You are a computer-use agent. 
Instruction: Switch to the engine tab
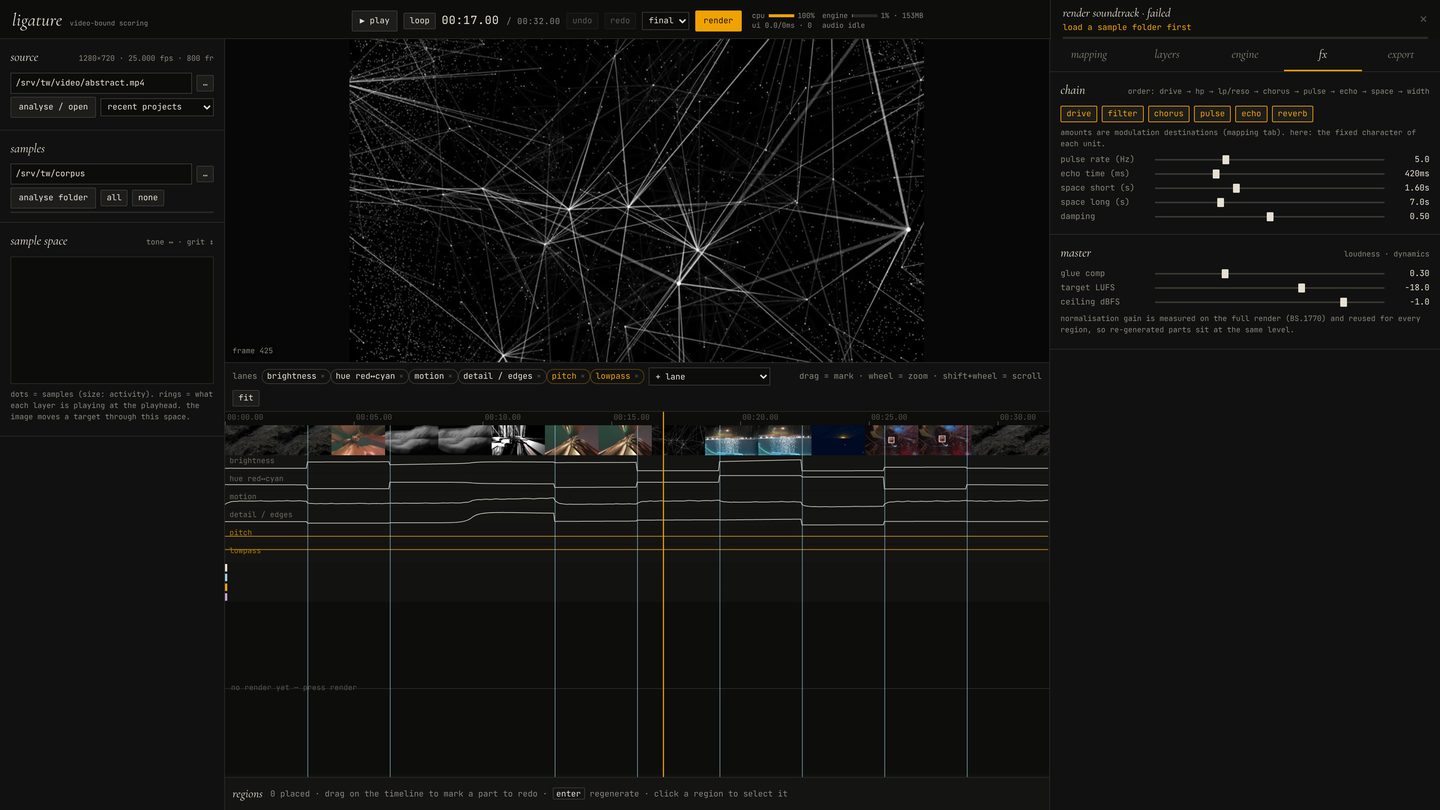(x=1245, y=55)
